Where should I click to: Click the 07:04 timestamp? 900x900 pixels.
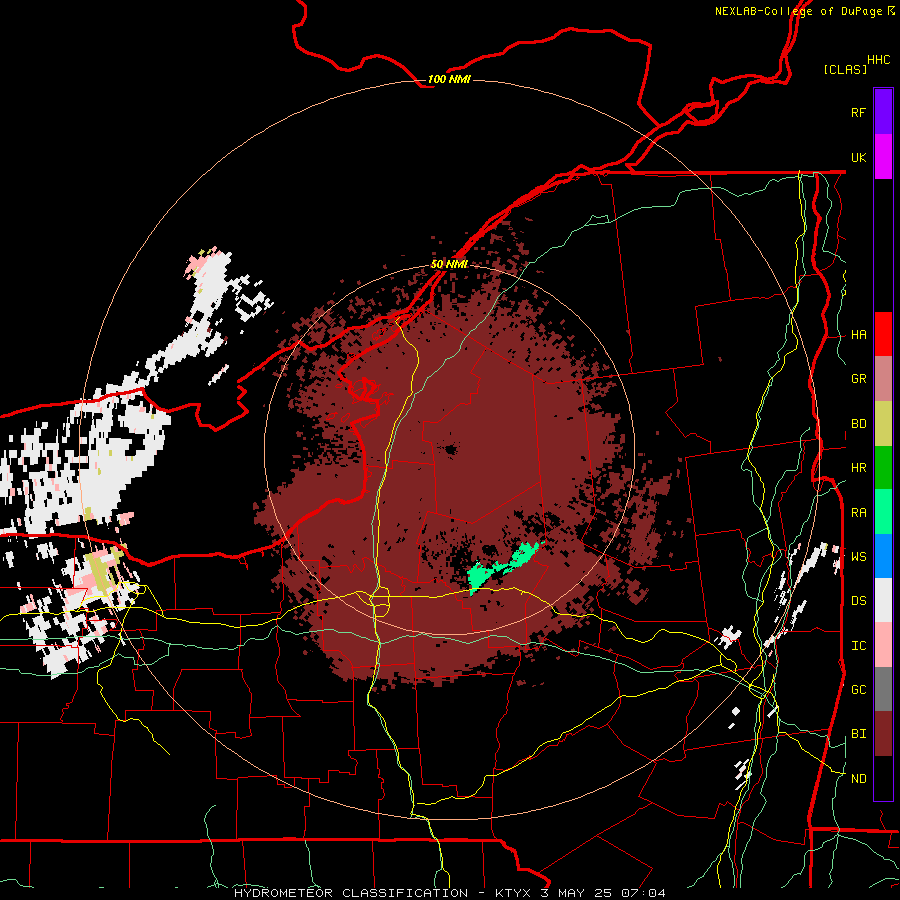click(x=641, y=893)
